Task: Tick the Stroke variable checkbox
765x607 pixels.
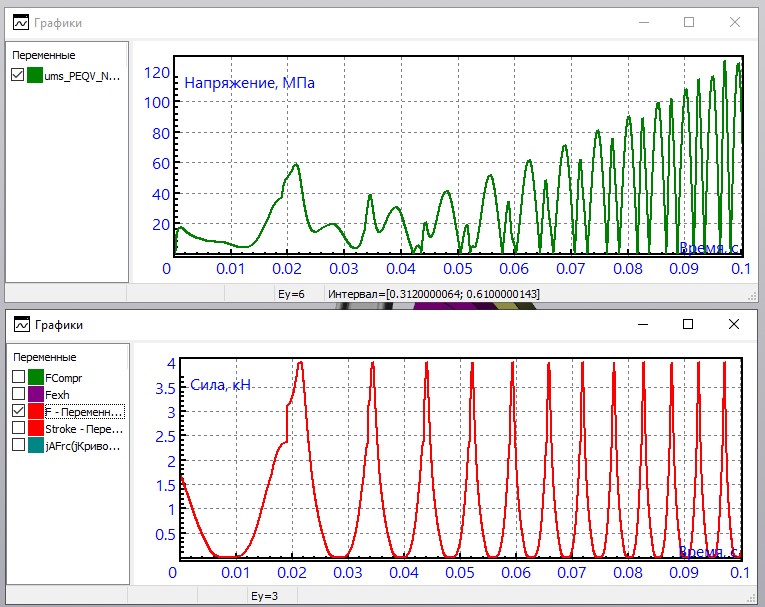Action: click(17, 428)
